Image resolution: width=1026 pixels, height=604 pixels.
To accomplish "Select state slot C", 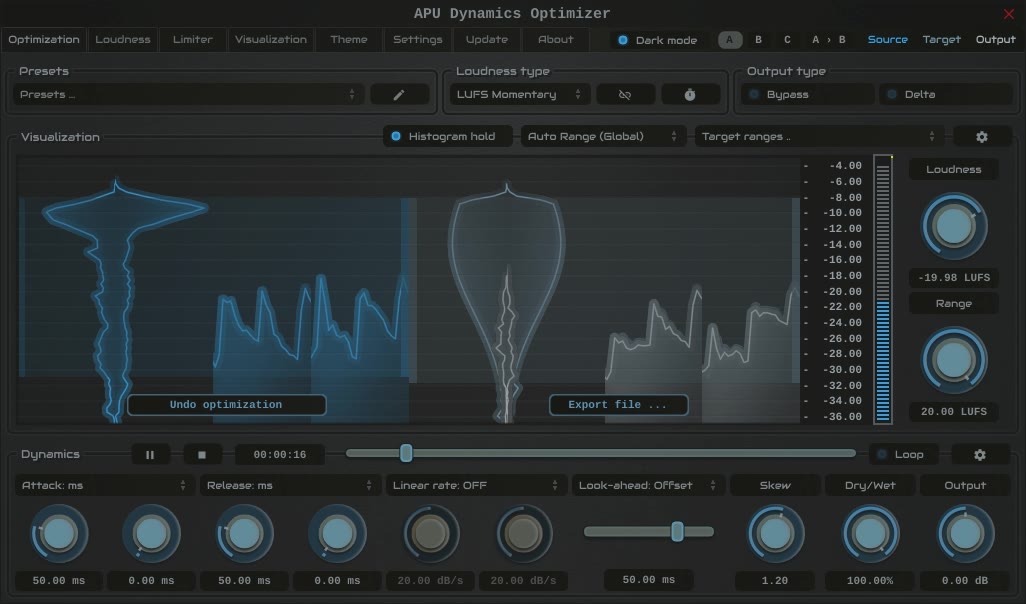I will pos(787,40).
